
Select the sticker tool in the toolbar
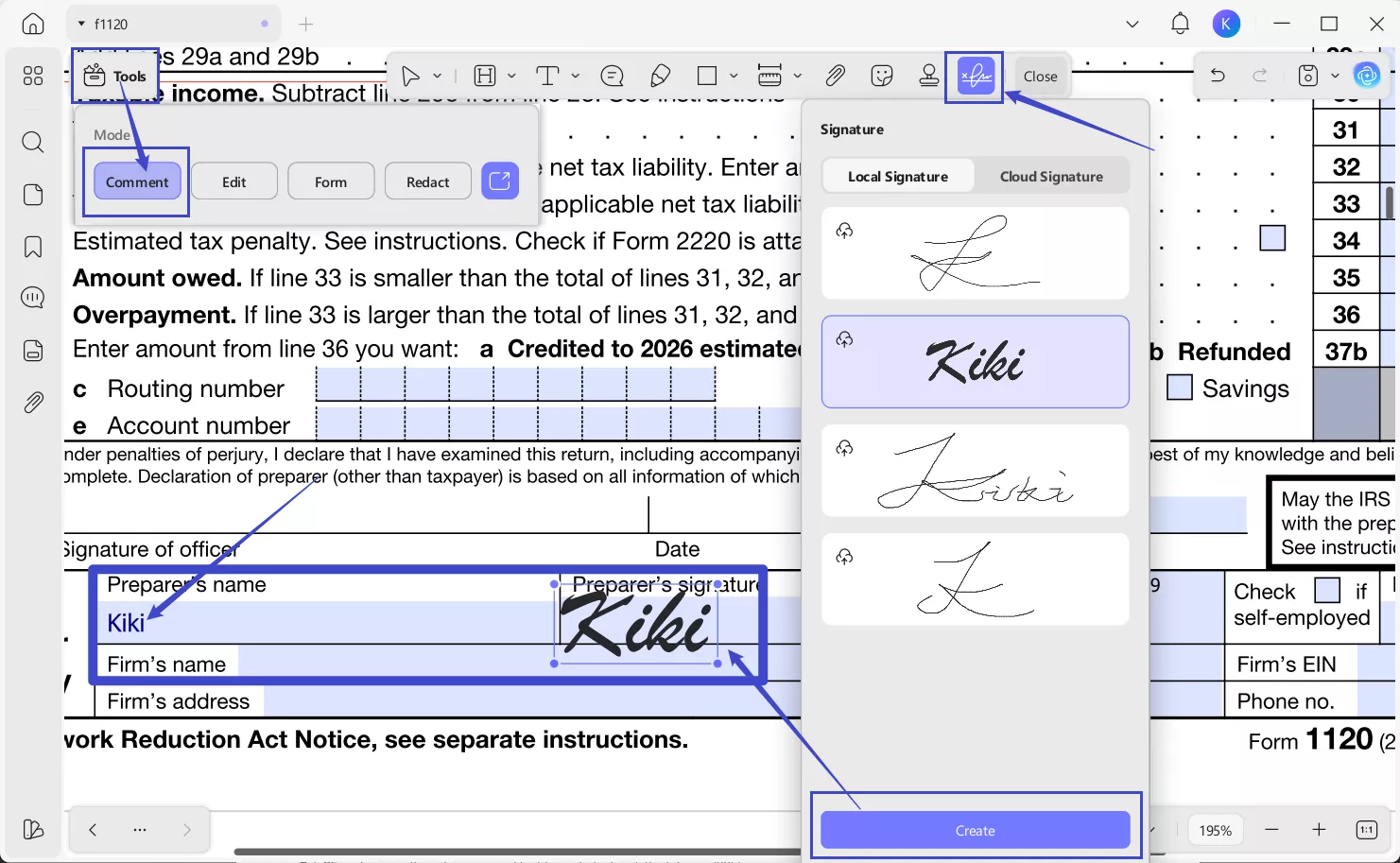pyautogui.click(x=882, y=76)
